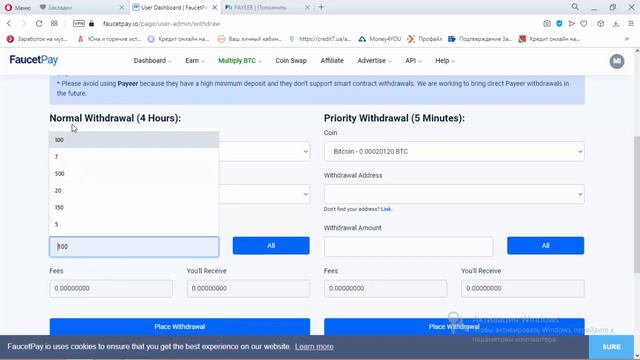Image resolution: width=640 pixels, height=360 pixels.
Task: Choose suggestion 100 from autocomplete list
Action: pyautogui.click(x=134, y=140)
